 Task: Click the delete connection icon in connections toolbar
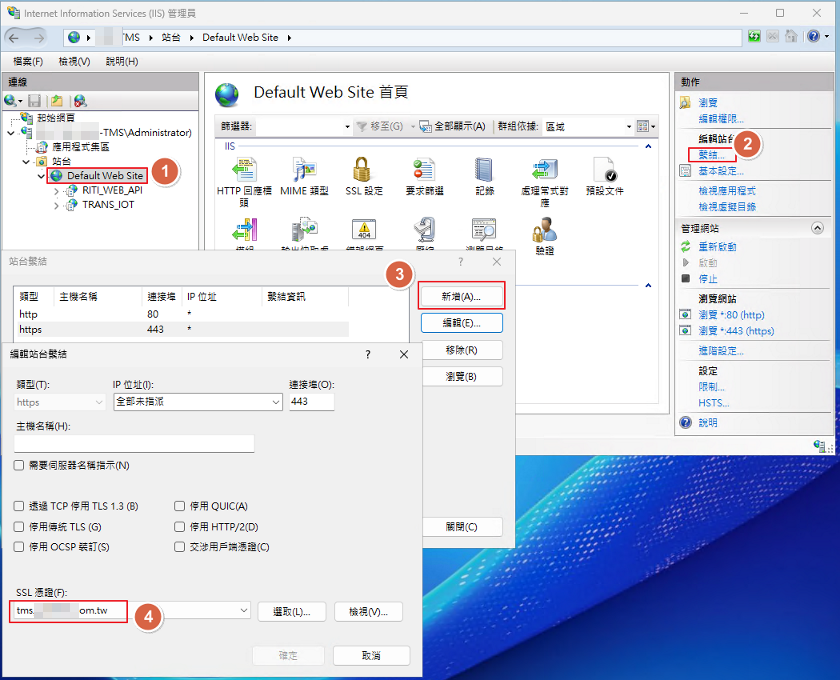80,100
